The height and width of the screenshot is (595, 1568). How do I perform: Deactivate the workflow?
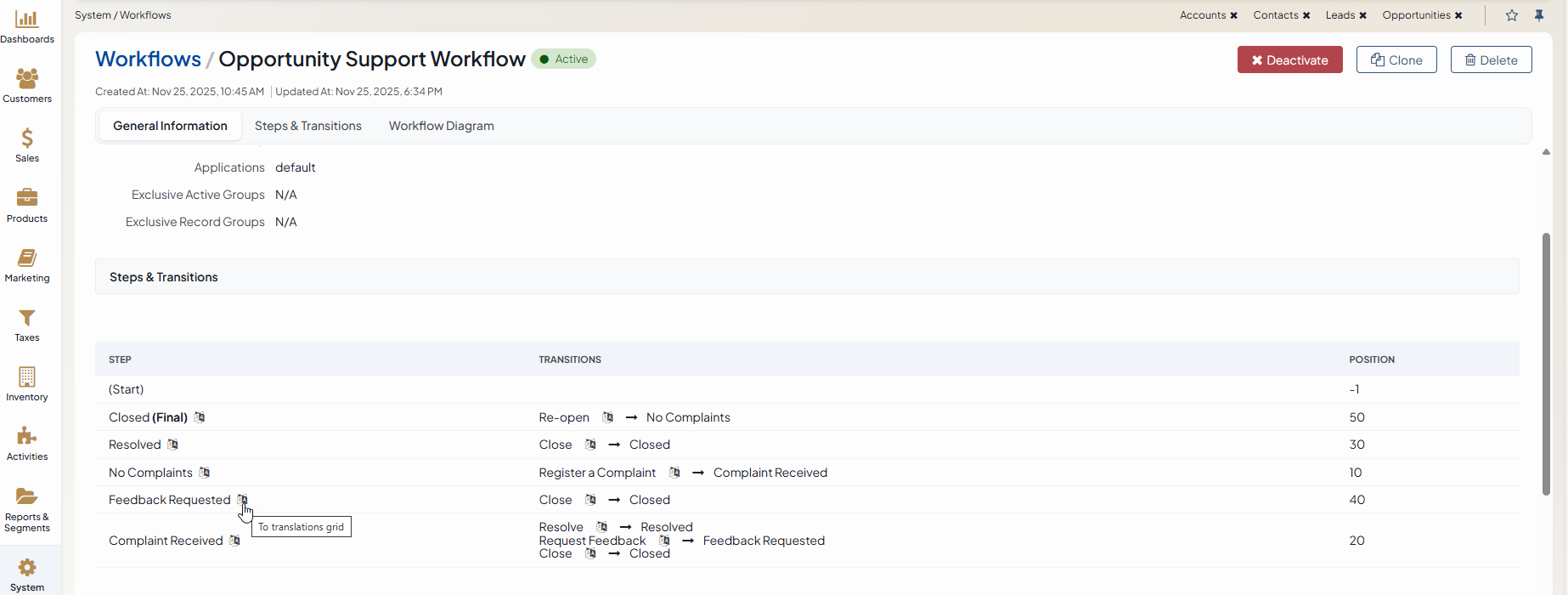(x=1289, y=59)
